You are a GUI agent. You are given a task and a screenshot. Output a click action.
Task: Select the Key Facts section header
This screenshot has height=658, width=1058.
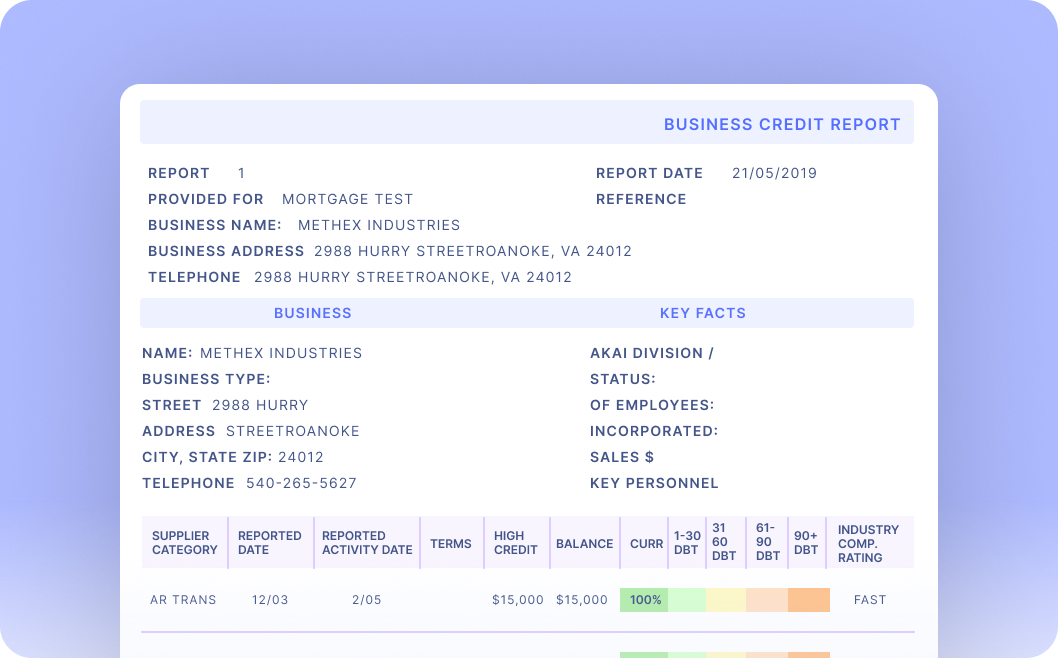click(x=702, y=313)
